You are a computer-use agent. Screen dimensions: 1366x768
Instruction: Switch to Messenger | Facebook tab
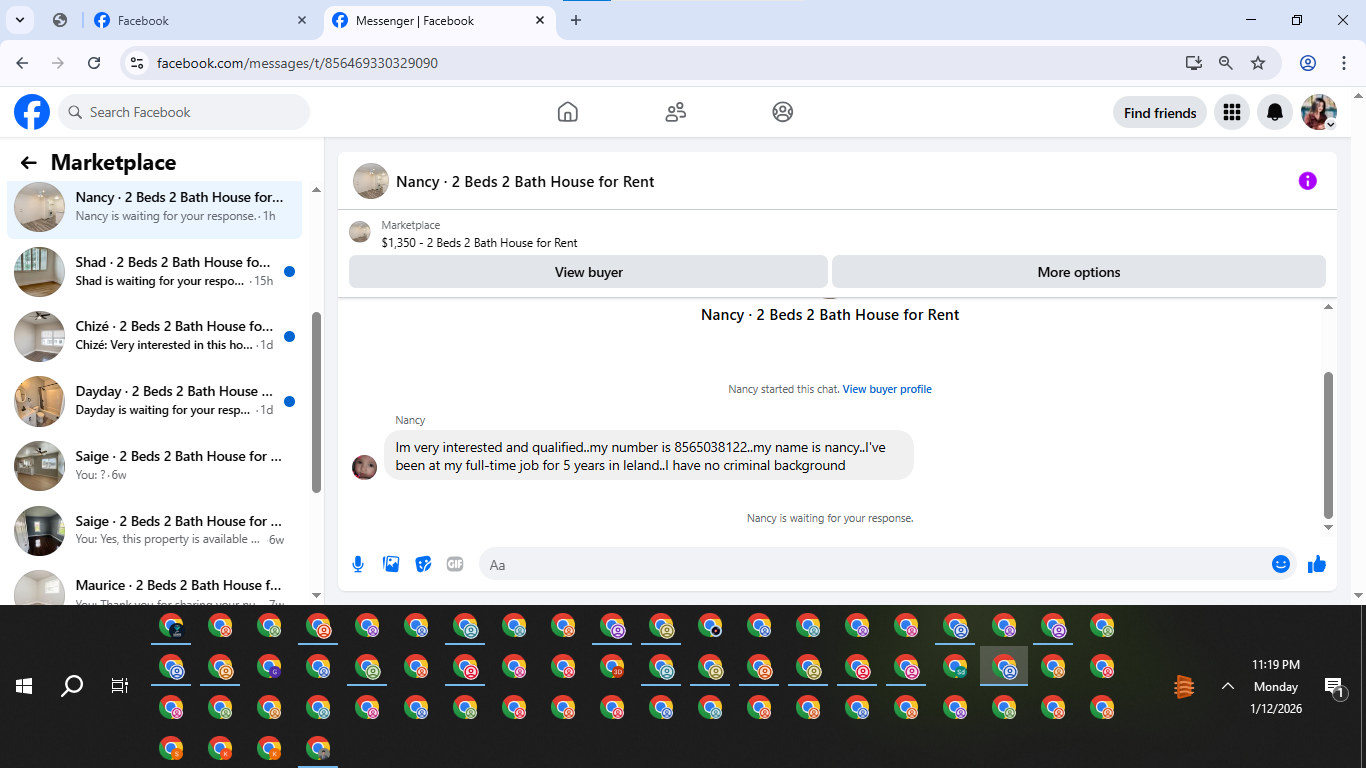[440, 20]
